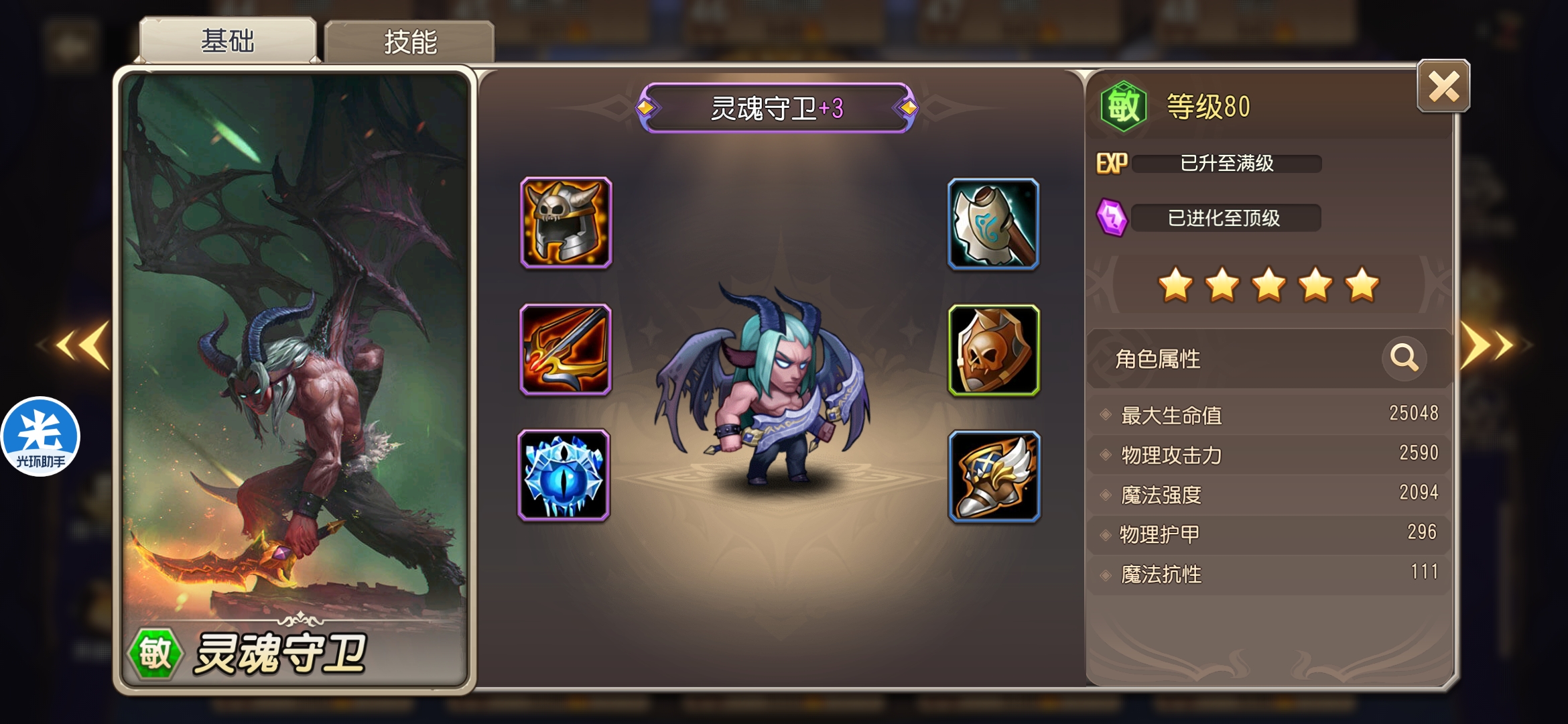The image size is (1568, 724).
Task: Open the flaming crossbow equipment slot
Action: point(566,349)
